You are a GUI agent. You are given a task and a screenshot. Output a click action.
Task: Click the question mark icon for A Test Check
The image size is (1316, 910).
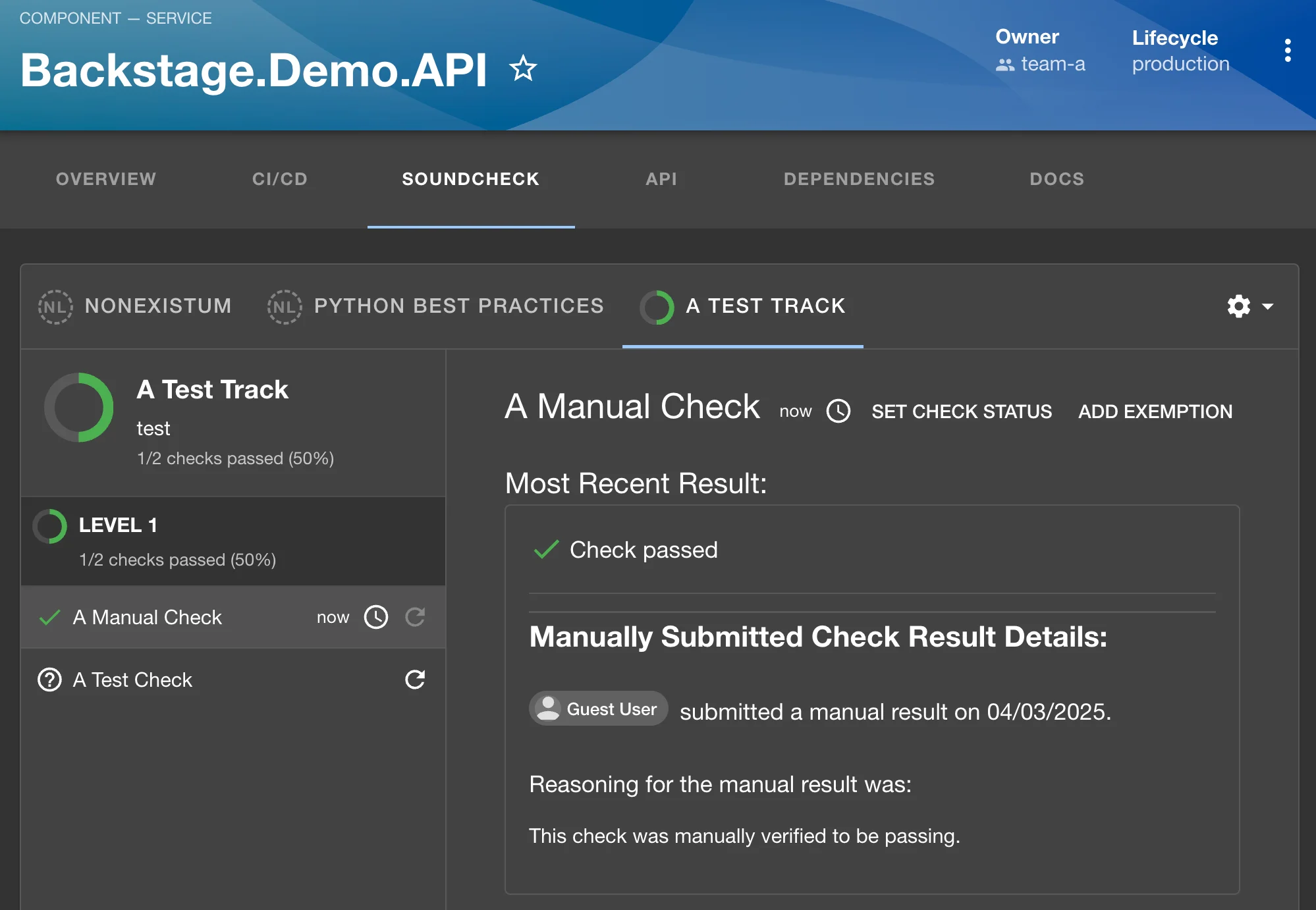pyautogui.click(x=50, y=680)
